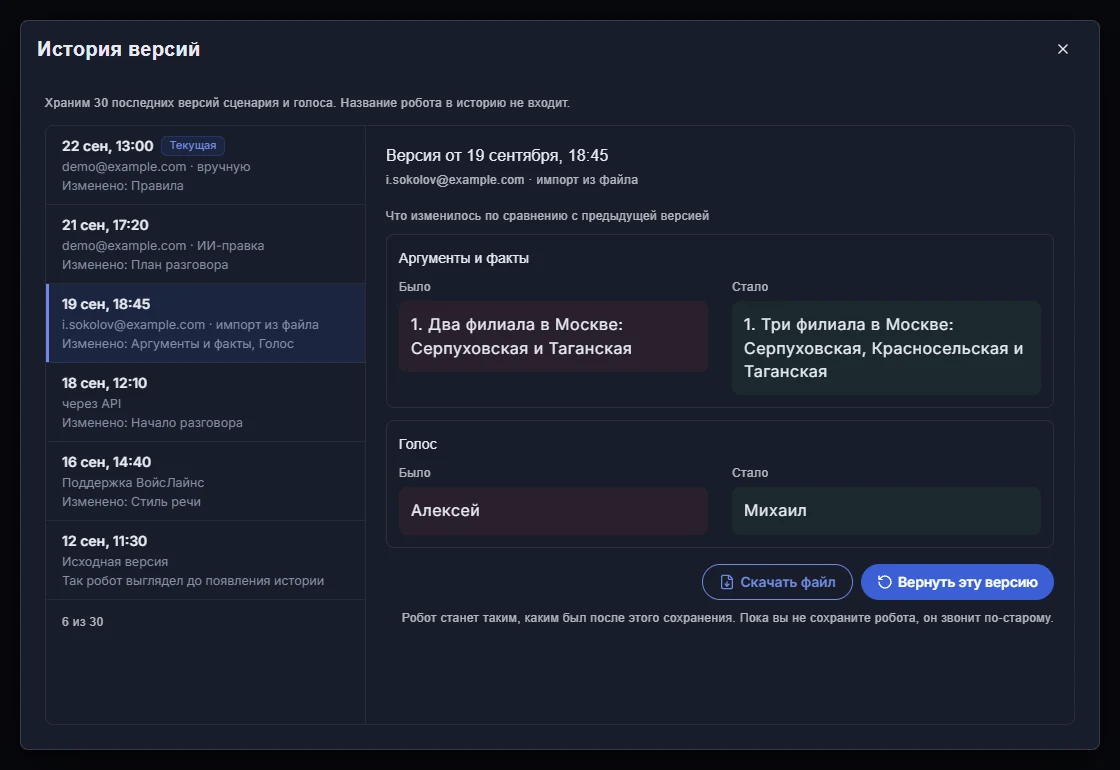Screen dimensions: 1120x770
Task: Close the История версий dialog
Action: [1062, 49]
